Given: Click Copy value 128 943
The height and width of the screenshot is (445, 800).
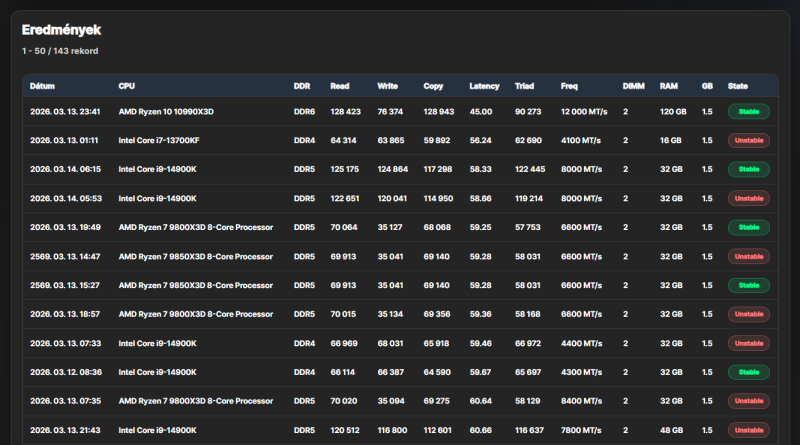Looking at the screenshot, I should 438,111.
